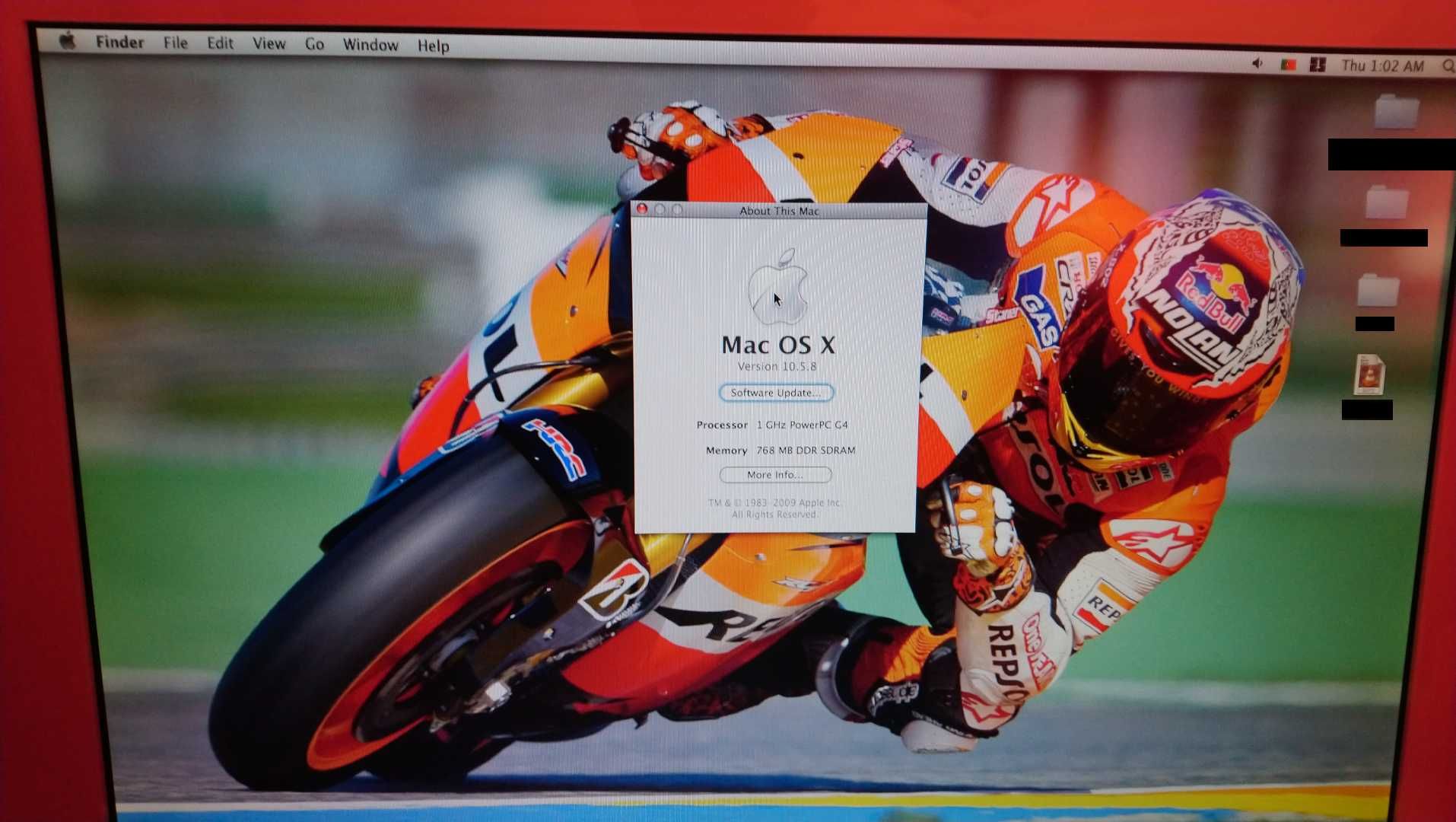Open the Window menu

click(x=370, y=45)
